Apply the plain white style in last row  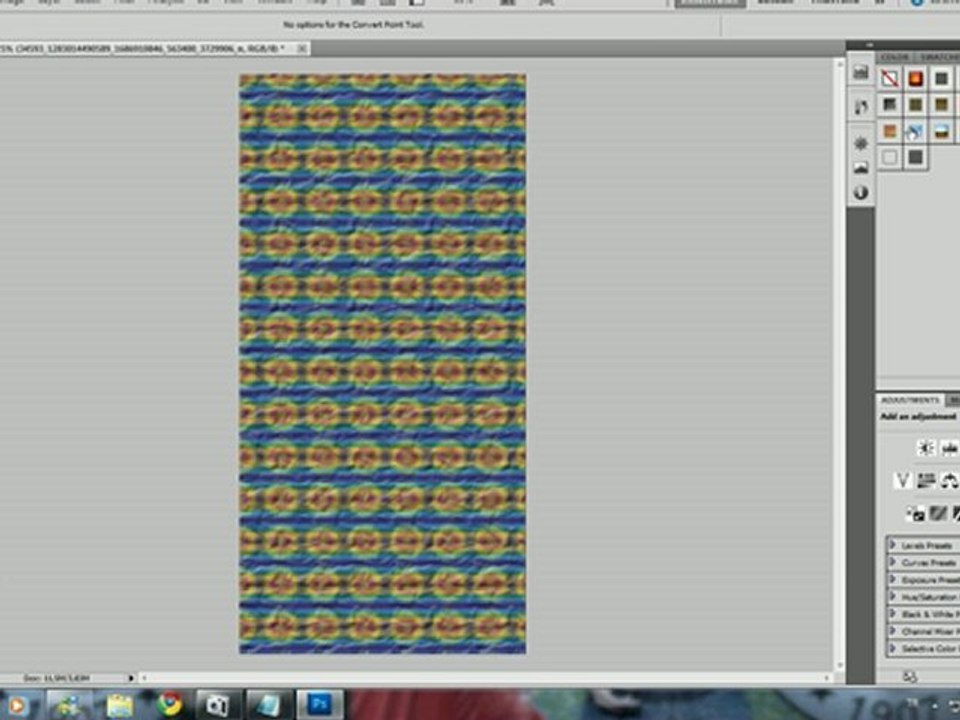point(890,157)
